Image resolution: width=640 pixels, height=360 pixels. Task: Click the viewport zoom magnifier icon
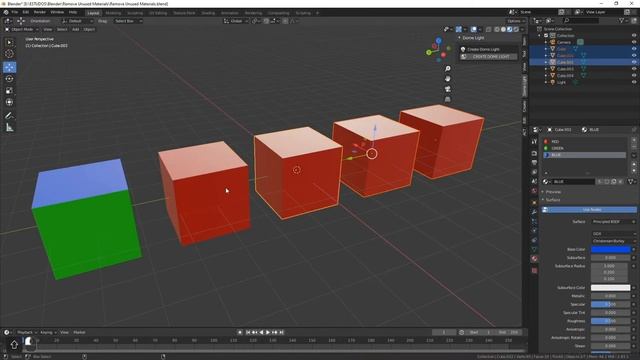[x=448, y=69]
